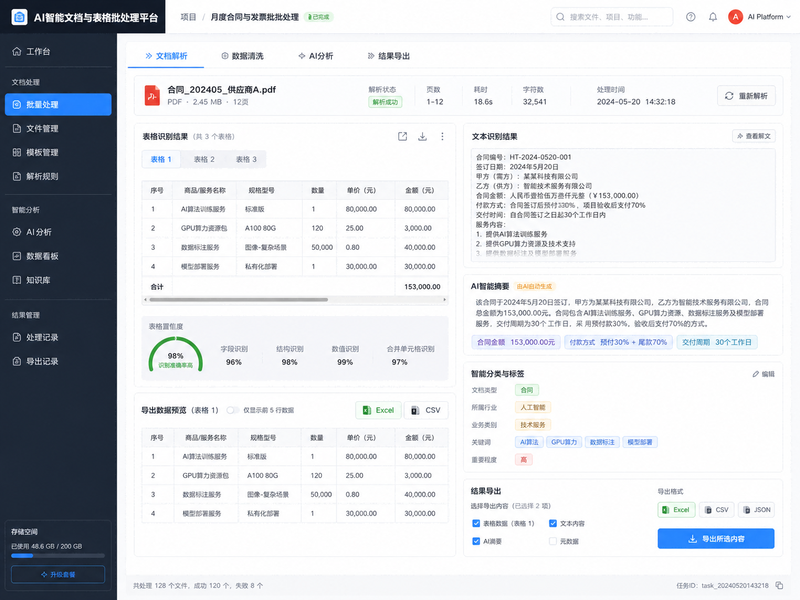Open the help question mark icon

pos(690,17)
